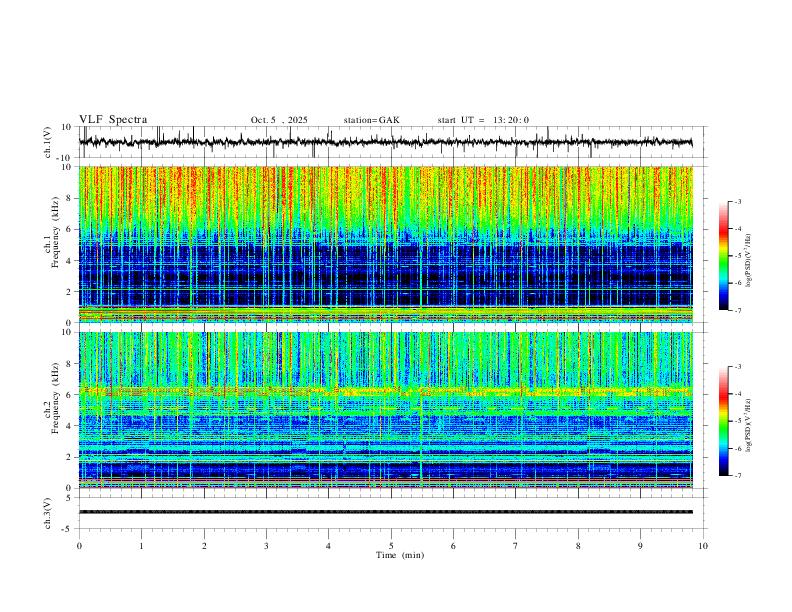Click the ch.2 color scale bar
Screen dimensions: 792x612
tap(723, 421)
